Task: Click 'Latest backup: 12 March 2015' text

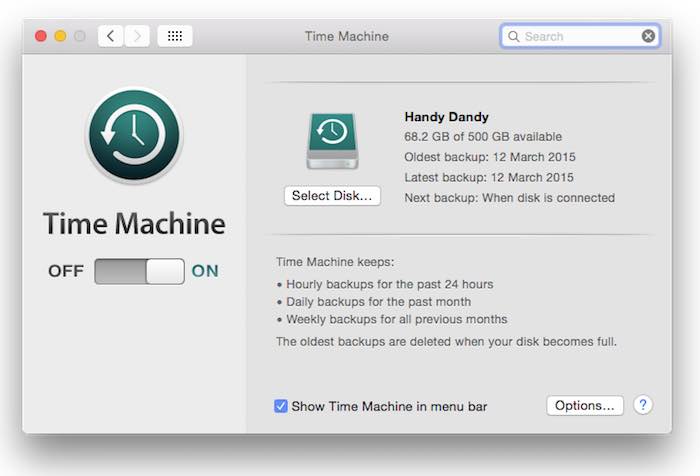Action: point(489,178)
